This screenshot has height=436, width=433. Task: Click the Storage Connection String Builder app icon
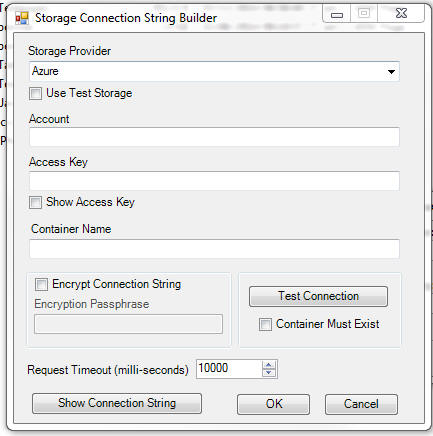tap(22, 18)
